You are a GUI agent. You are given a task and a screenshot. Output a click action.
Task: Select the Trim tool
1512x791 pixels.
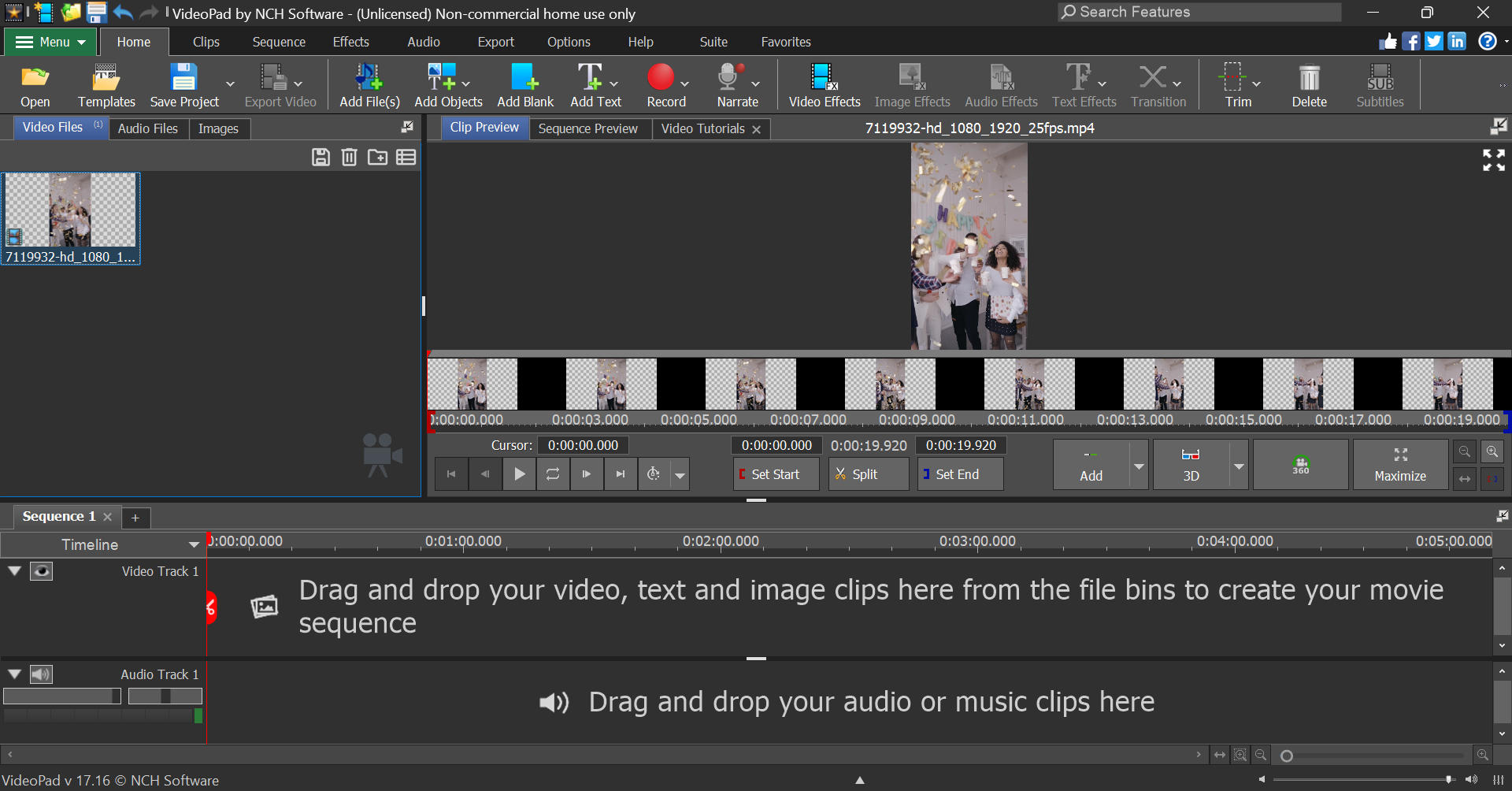pyautogui.click(x=1233, y=84)
